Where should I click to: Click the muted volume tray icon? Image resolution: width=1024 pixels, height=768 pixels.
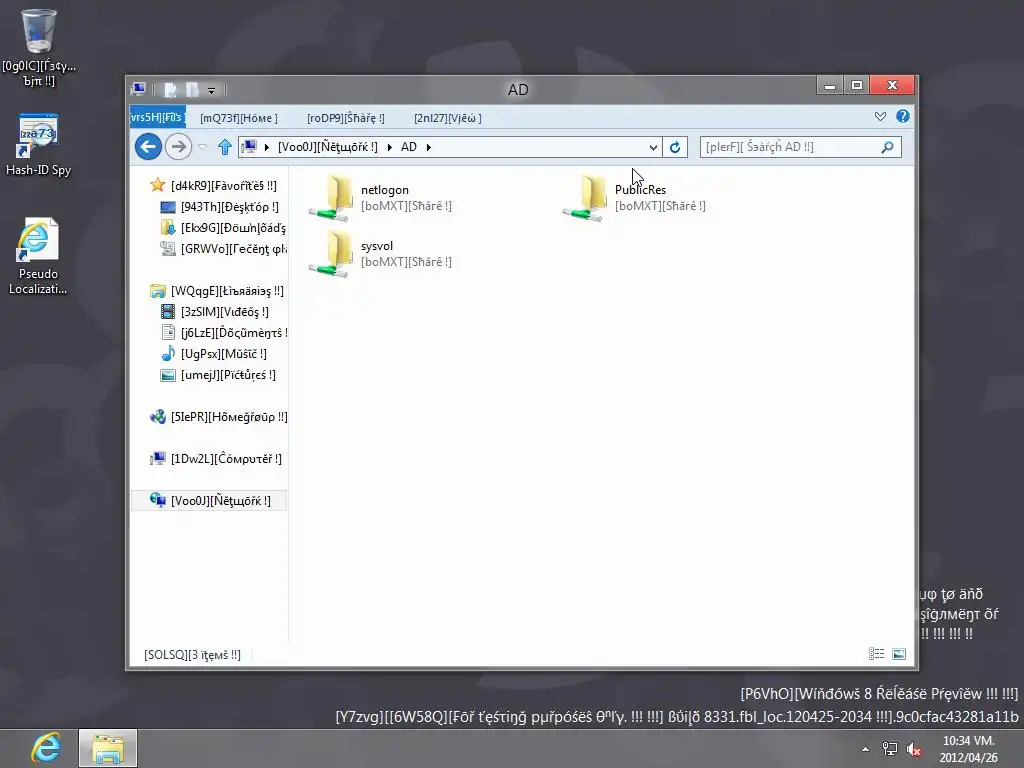pyautogui.click(x=914, y=749)
